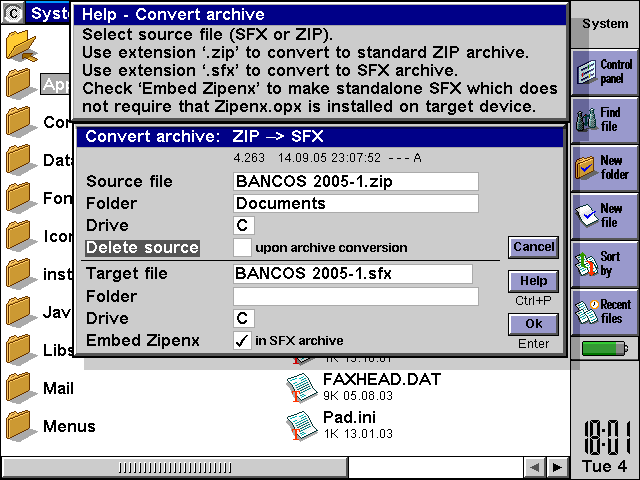Click the Help button in dialog
This screenshot has width=640, height=480.
click(533, 281)
